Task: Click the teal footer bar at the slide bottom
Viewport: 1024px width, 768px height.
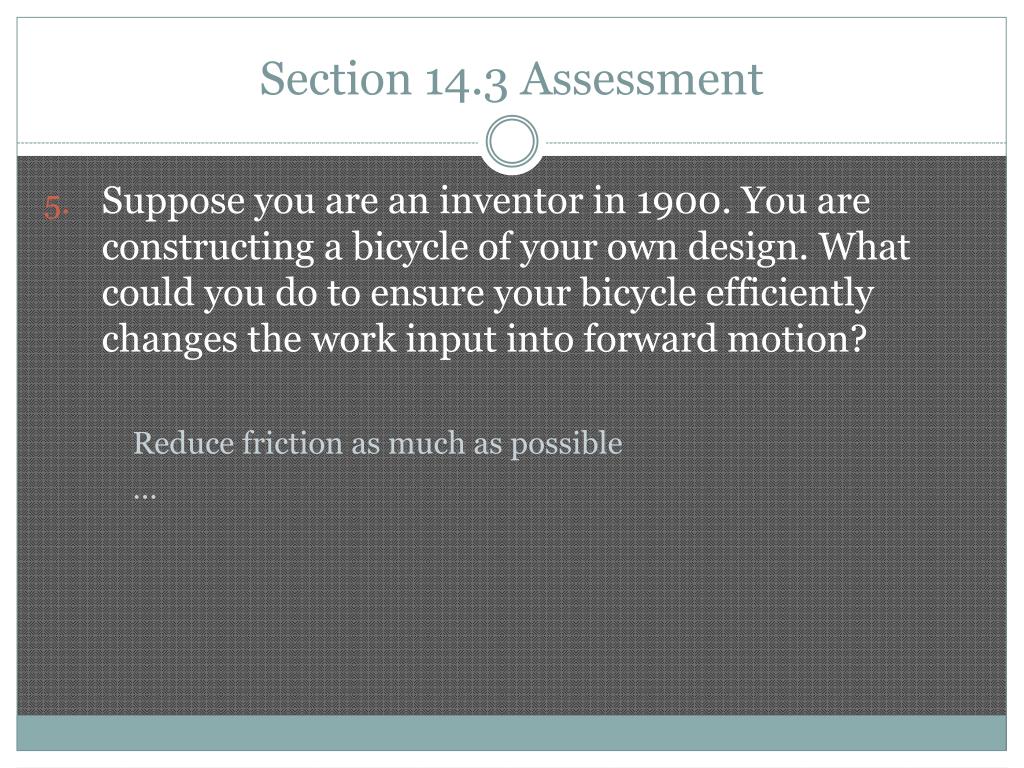Action: click(x=511, y=733)
